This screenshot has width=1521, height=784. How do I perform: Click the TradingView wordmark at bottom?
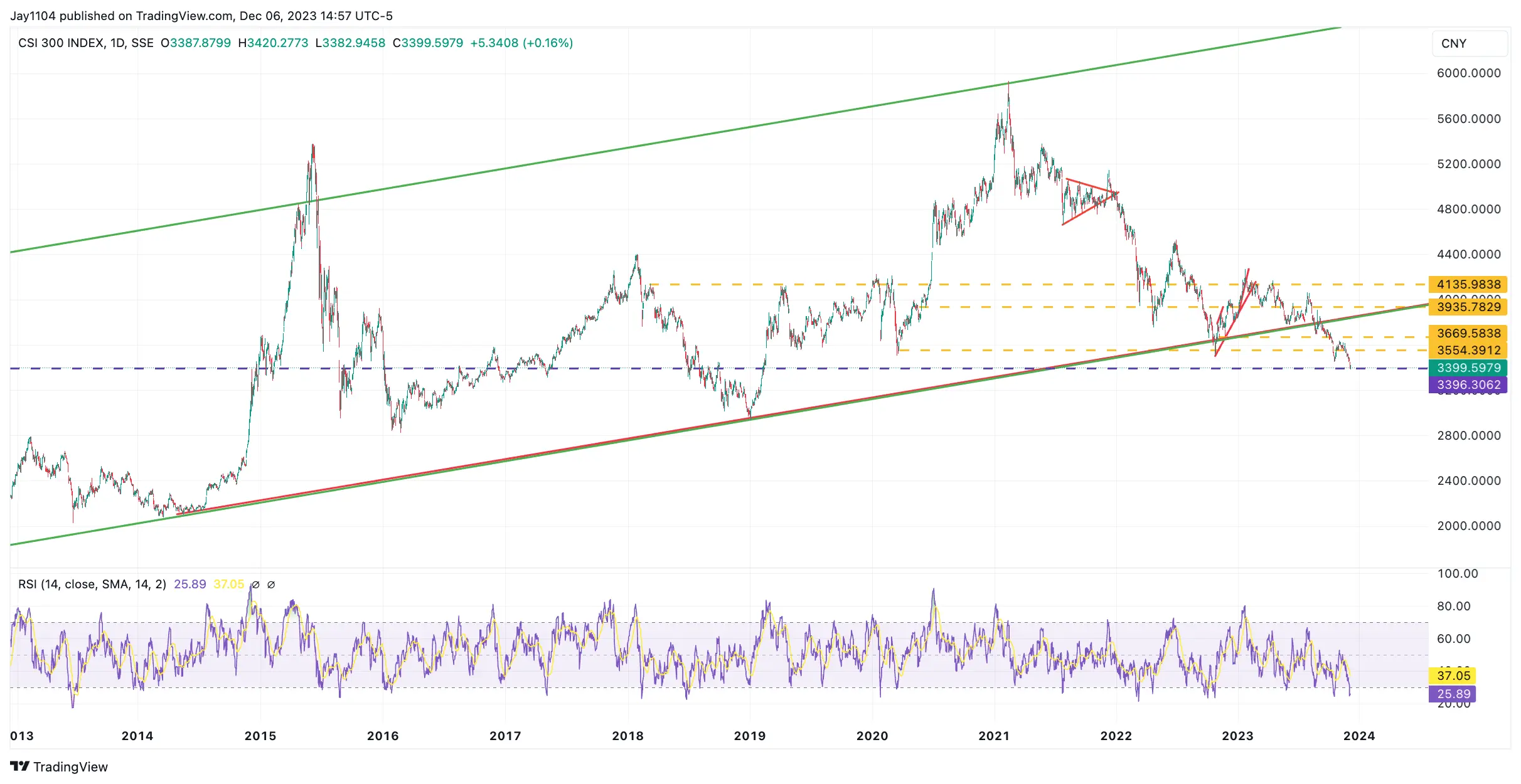coord(70,766)
